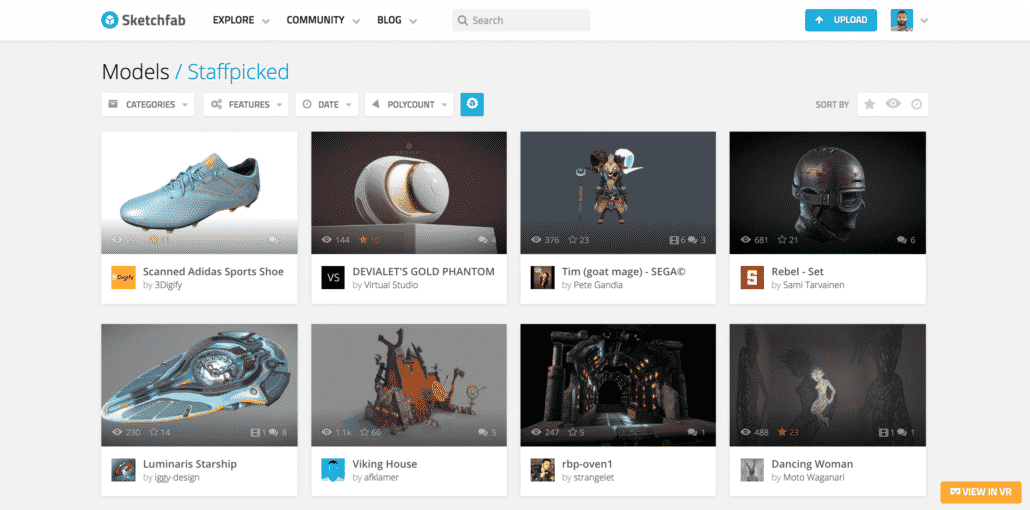The width and height of the screenshot is (1030, 510).
Task: Click Dancing Woman title
Action: (x=812, y=464)
